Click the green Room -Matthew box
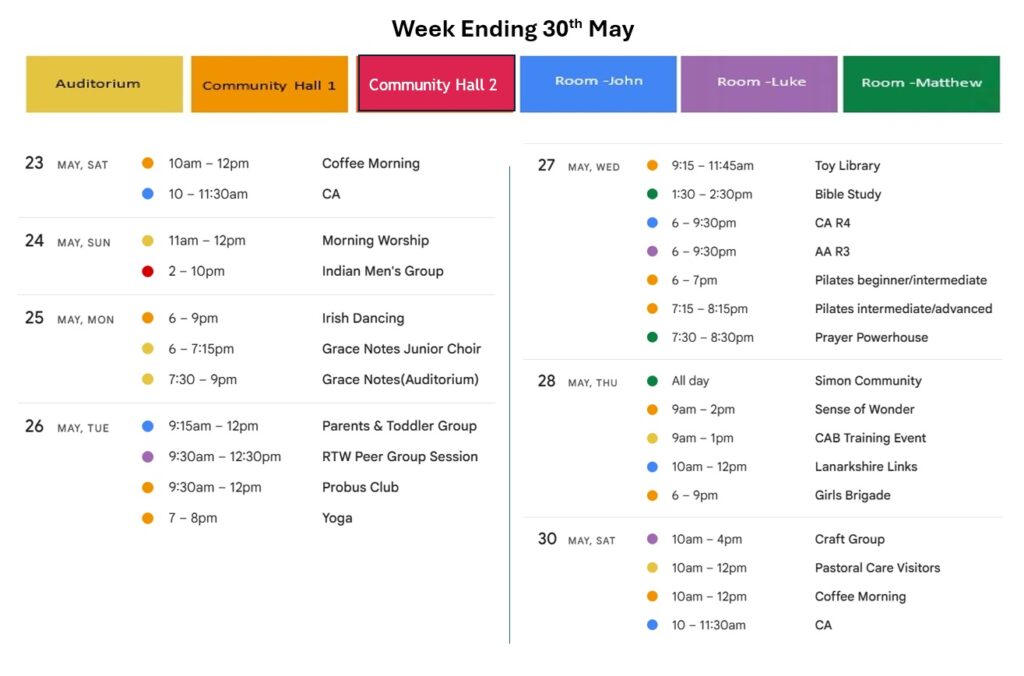 click(921, 83)
